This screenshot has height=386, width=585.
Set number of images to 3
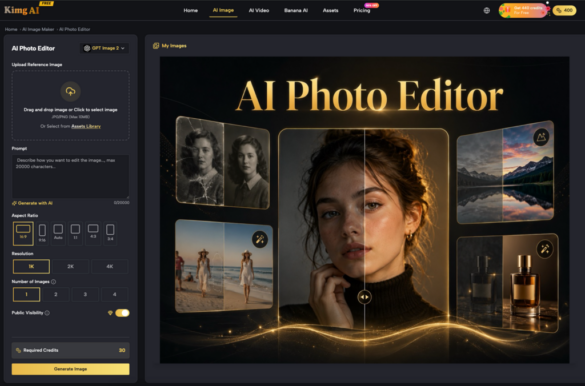pyautogui.click(x=85, y=294)
